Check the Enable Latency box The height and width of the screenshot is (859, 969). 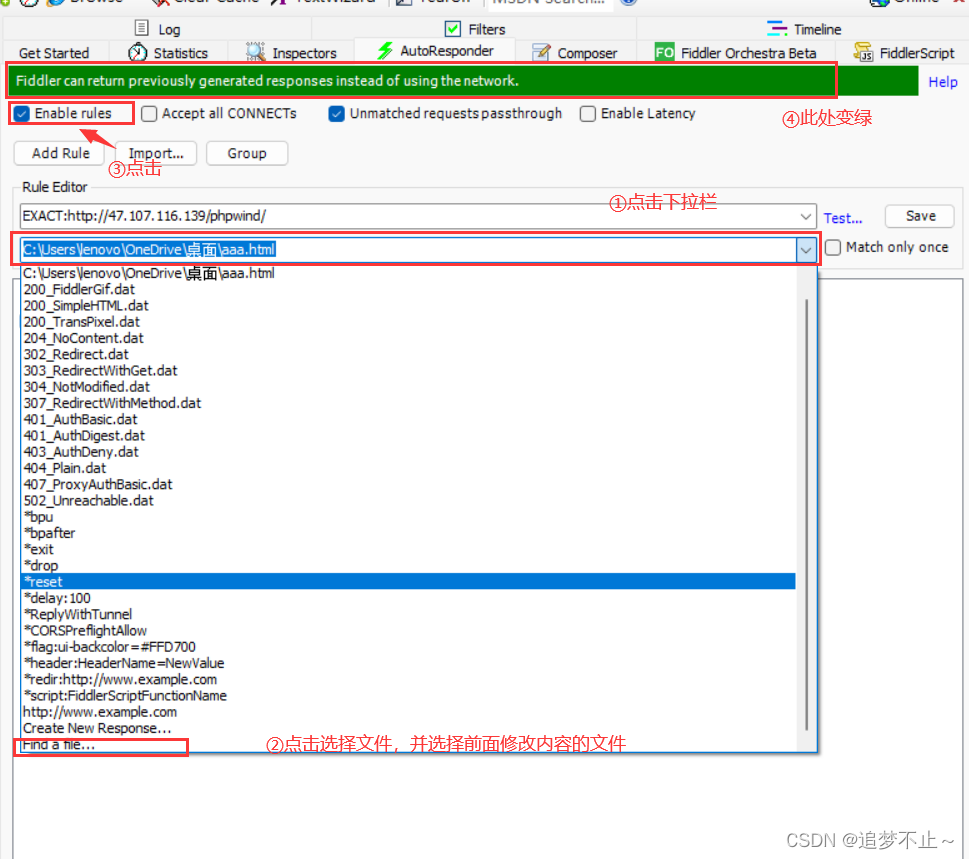tap(588, 113)
